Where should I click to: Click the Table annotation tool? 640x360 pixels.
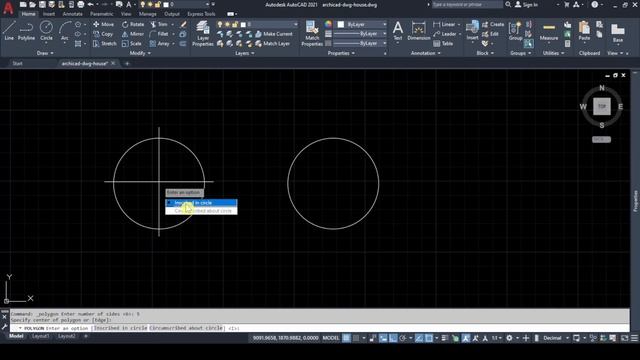pos(443,44)
